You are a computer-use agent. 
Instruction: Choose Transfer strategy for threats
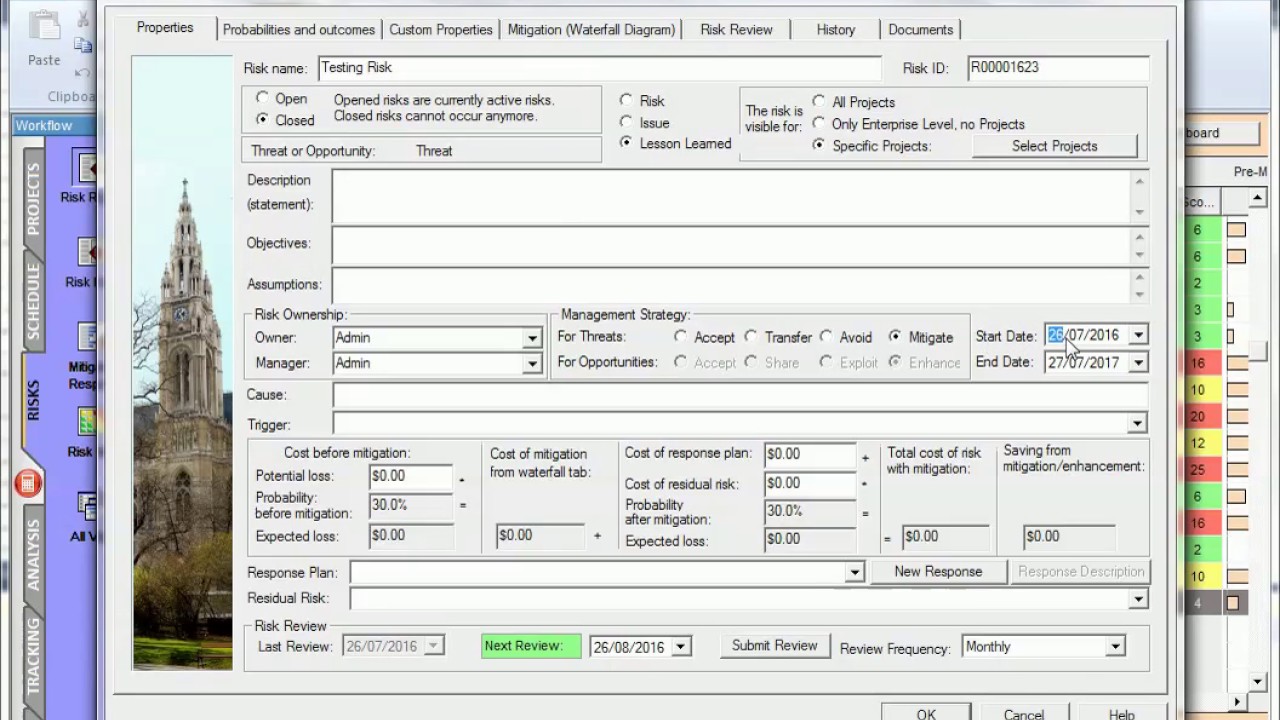click(751, 337)
